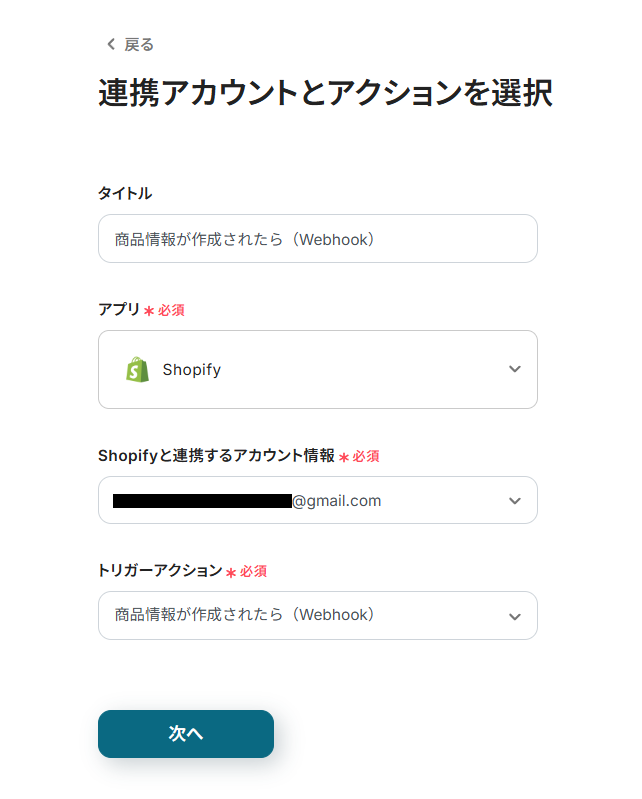Click the タイトル field label

[x=125, y=193]
